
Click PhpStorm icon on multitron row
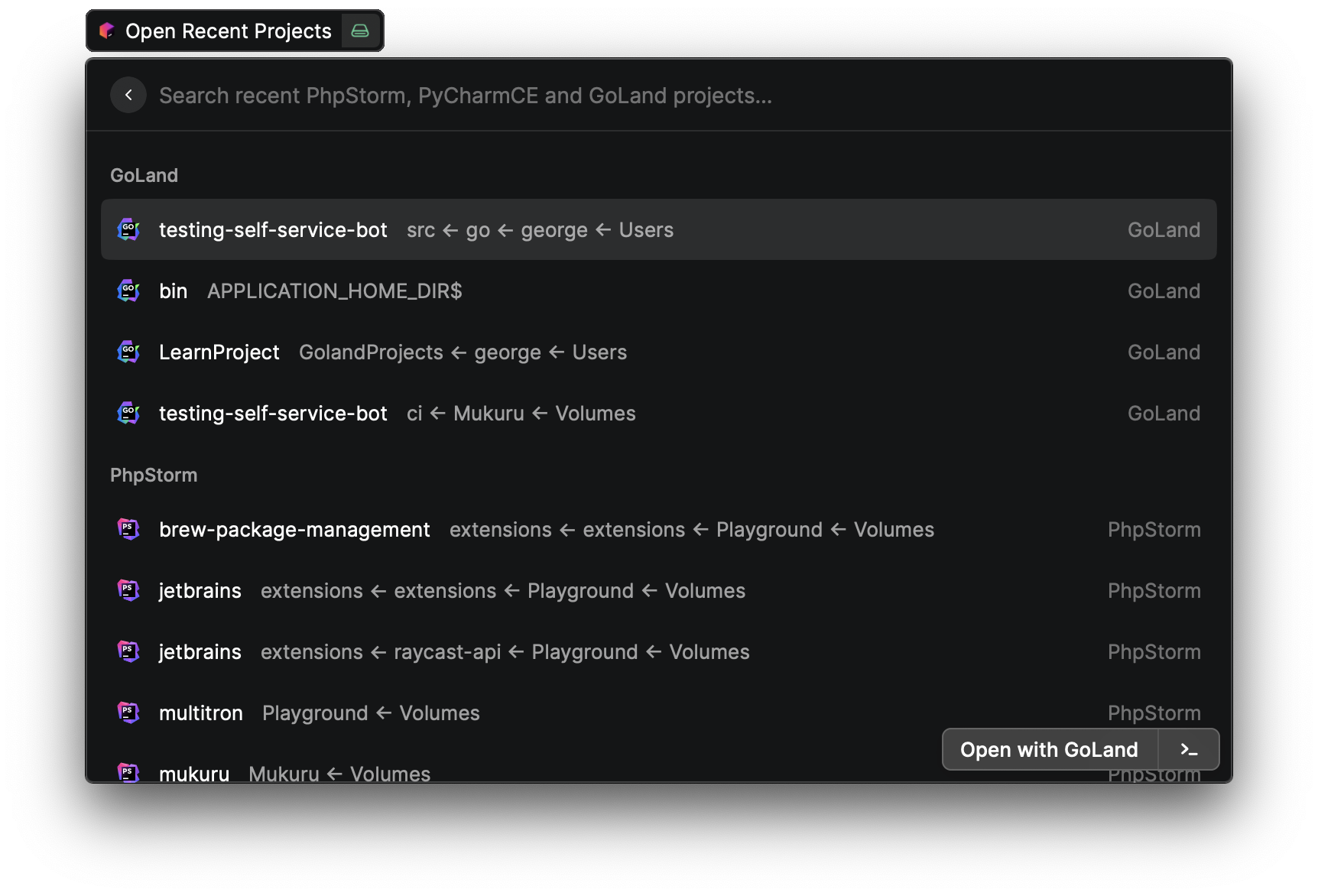(x=128, y=713)
